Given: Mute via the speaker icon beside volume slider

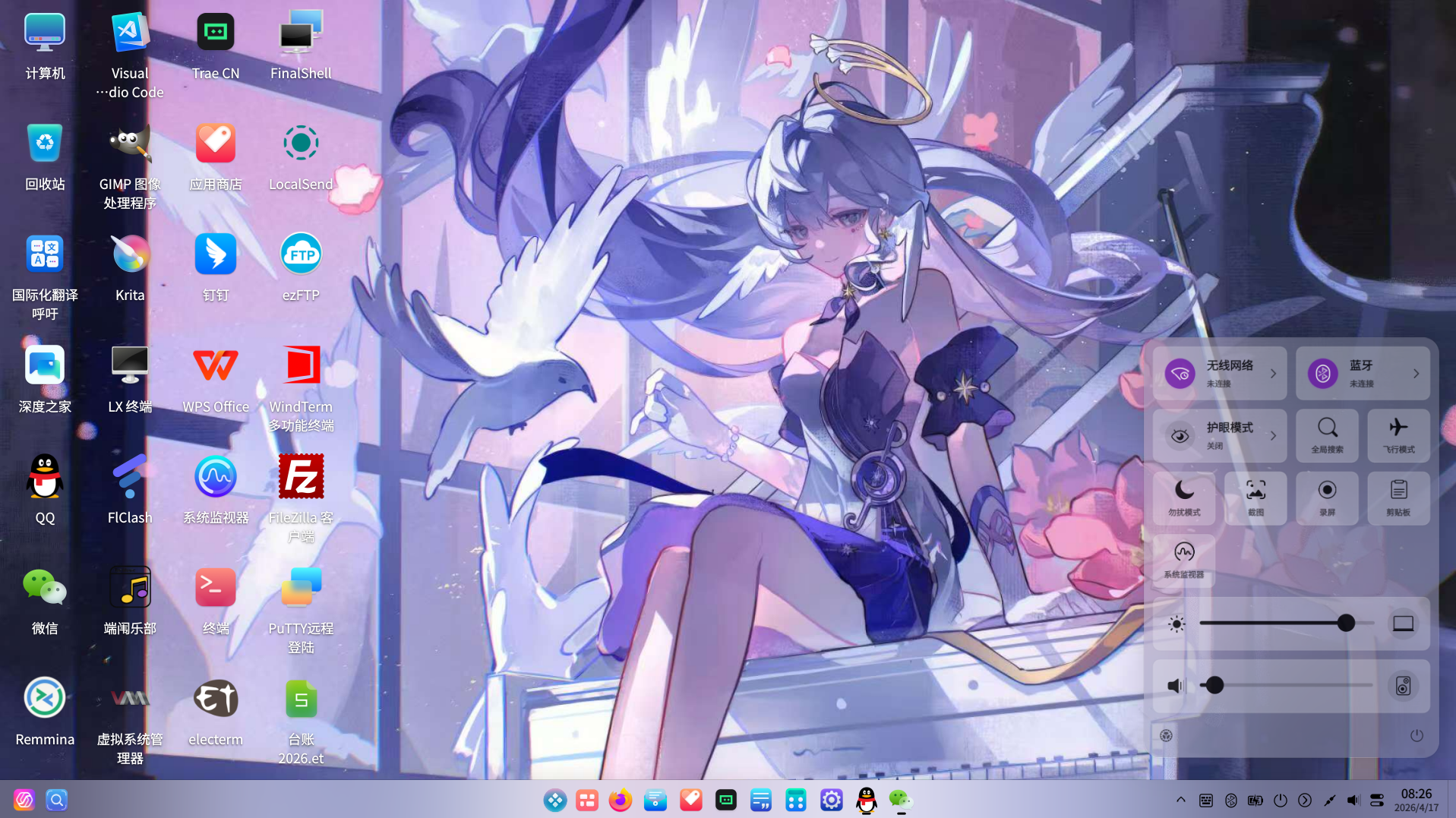Looking at the screenshot, I should 1176,686.
